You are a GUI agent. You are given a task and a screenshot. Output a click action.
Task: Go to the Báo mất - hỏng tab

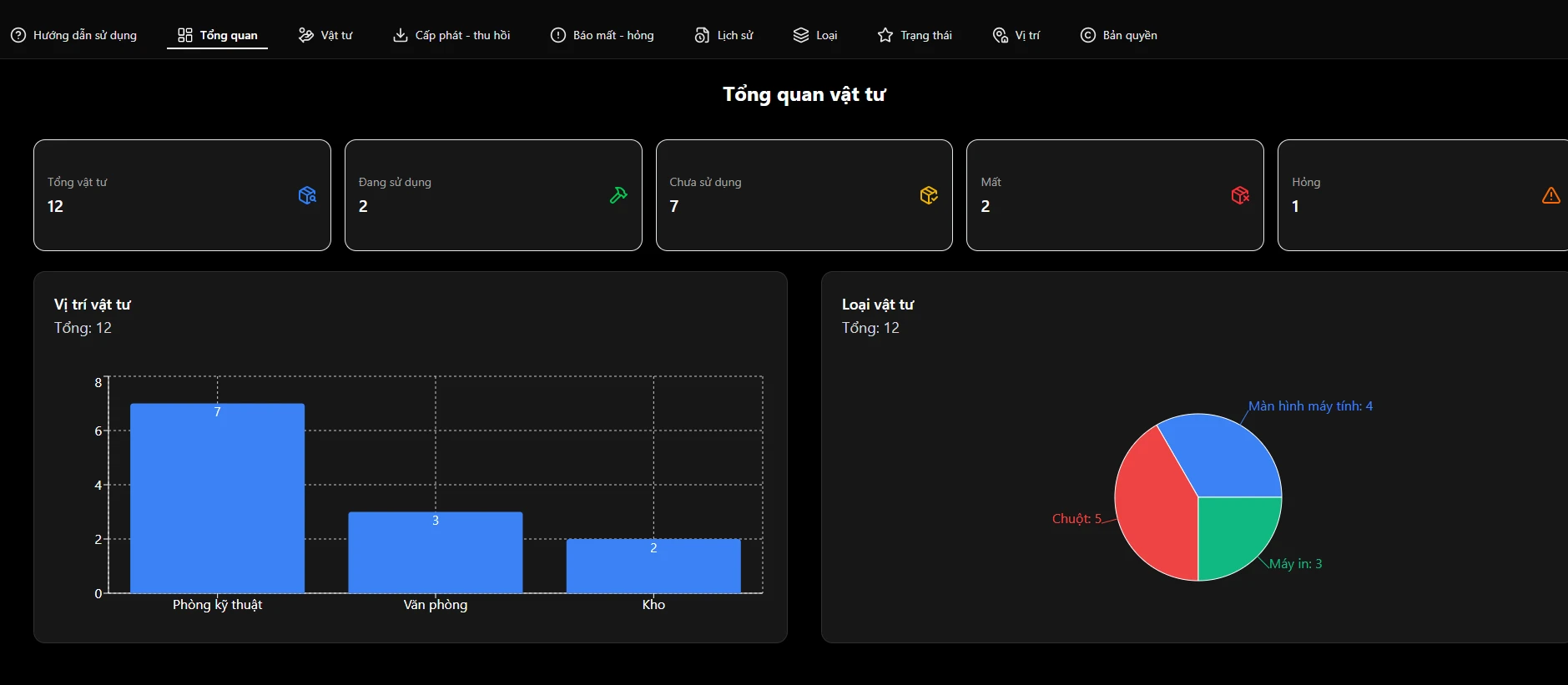coord(602,35)
